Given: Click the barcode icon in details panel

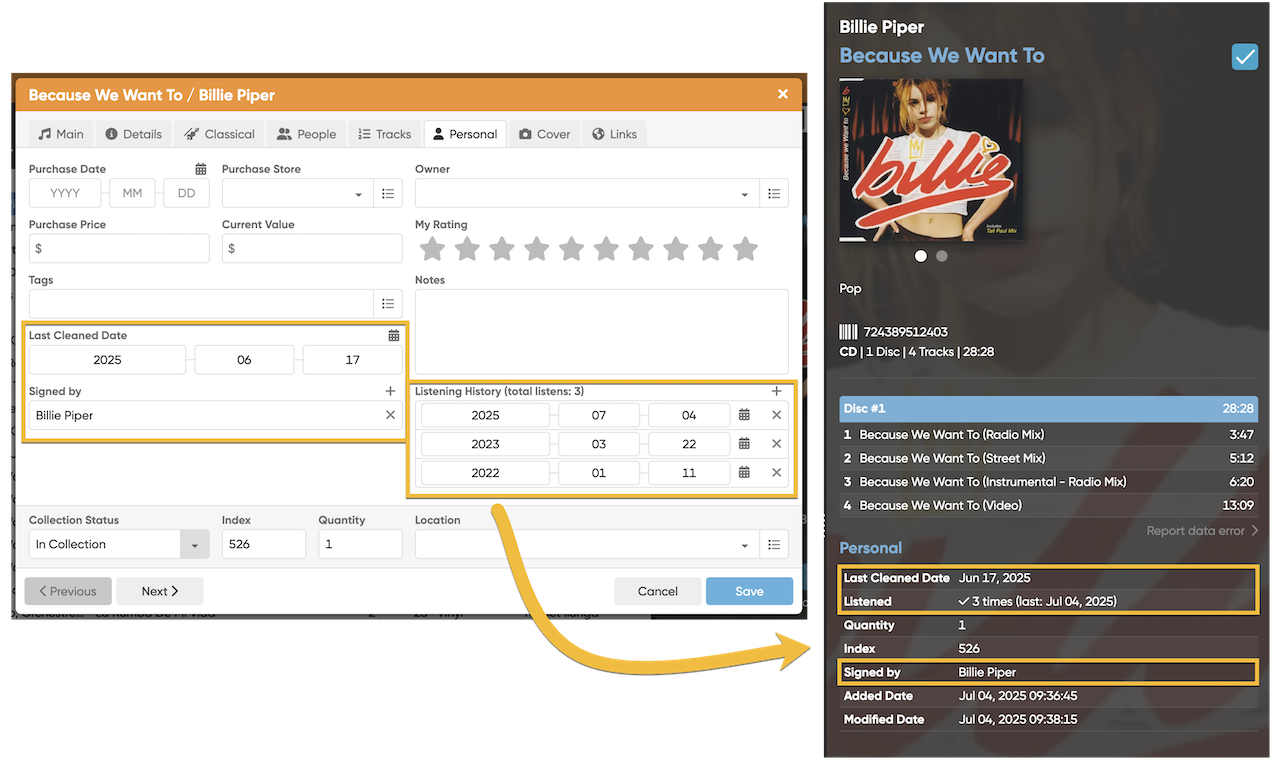Looking at the screenshot, I should point(848,332).
